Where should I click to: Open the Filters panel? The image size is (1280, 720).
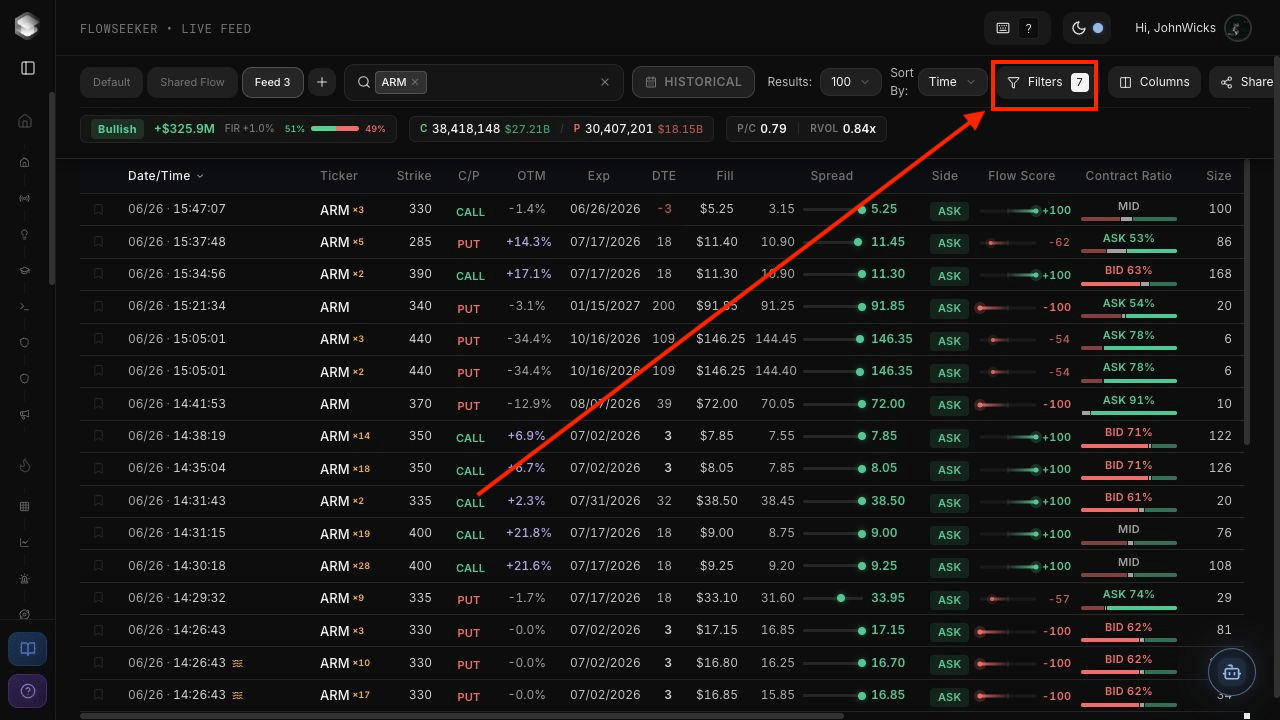coord(1045,82)
